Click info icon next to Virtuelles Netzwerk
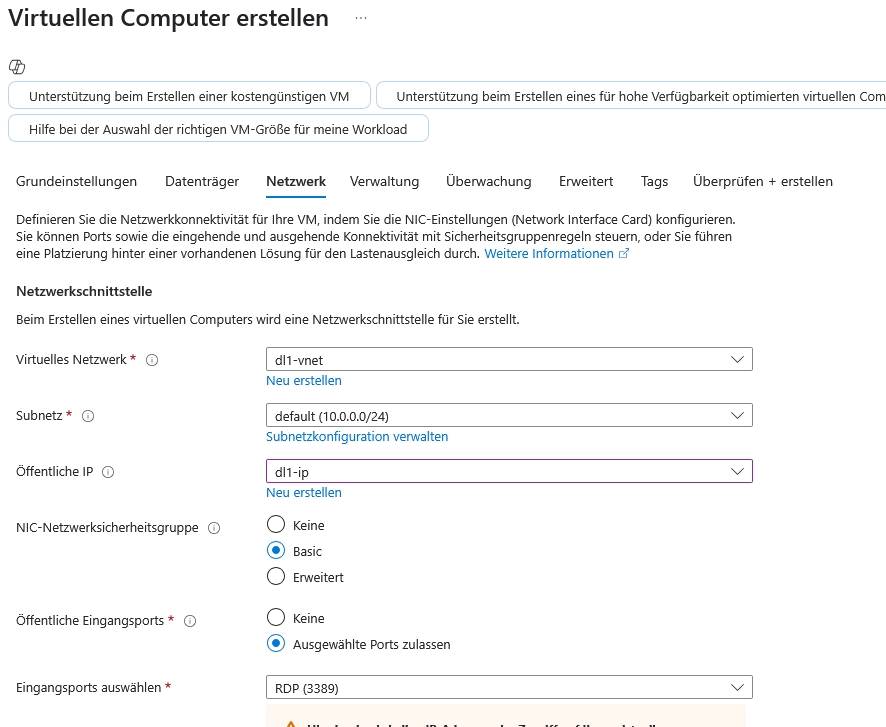This screenshot has width=886, height=727. coord(152,360)
